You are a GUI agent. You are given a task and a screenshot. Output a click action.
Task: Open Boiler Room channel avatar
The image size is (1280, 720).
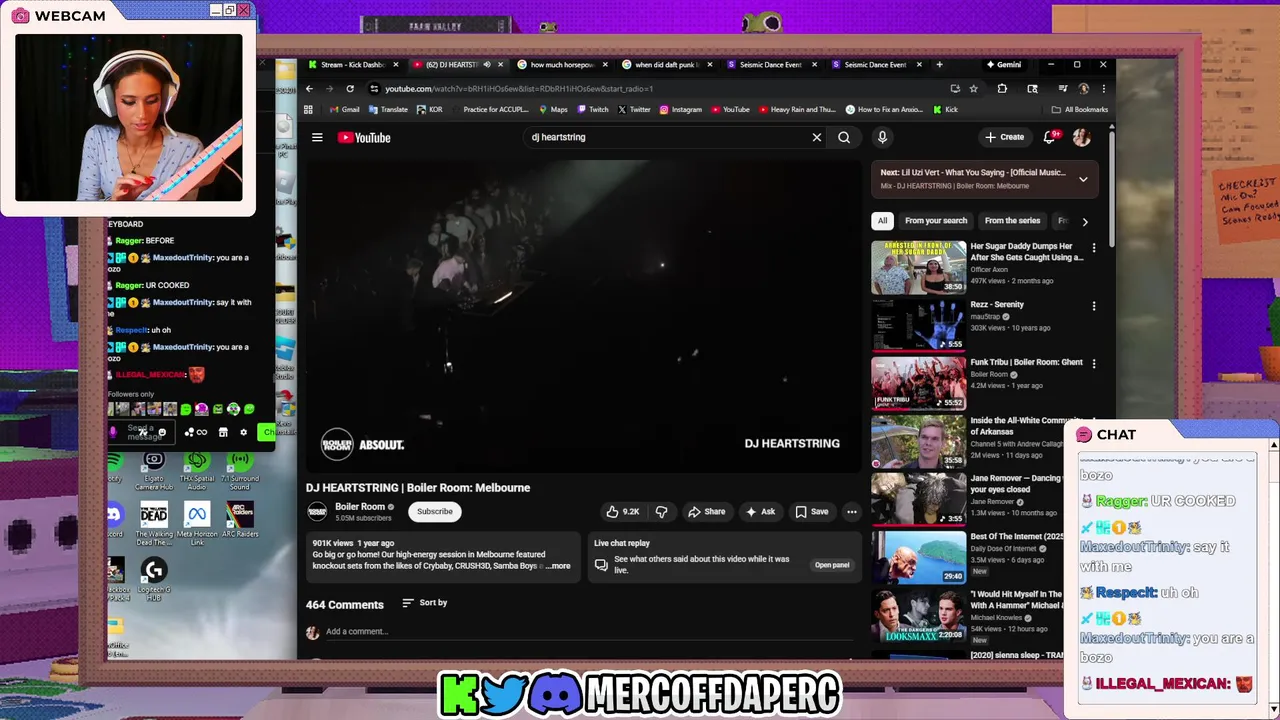click(317, 511)
